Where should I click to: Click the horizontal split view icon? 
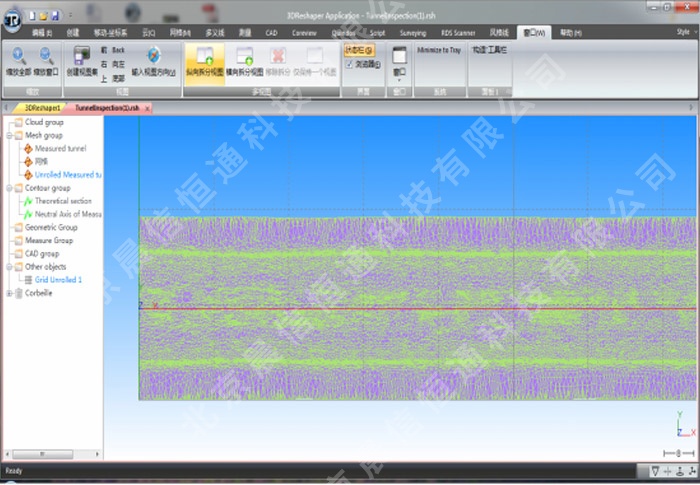coord(245,56)
